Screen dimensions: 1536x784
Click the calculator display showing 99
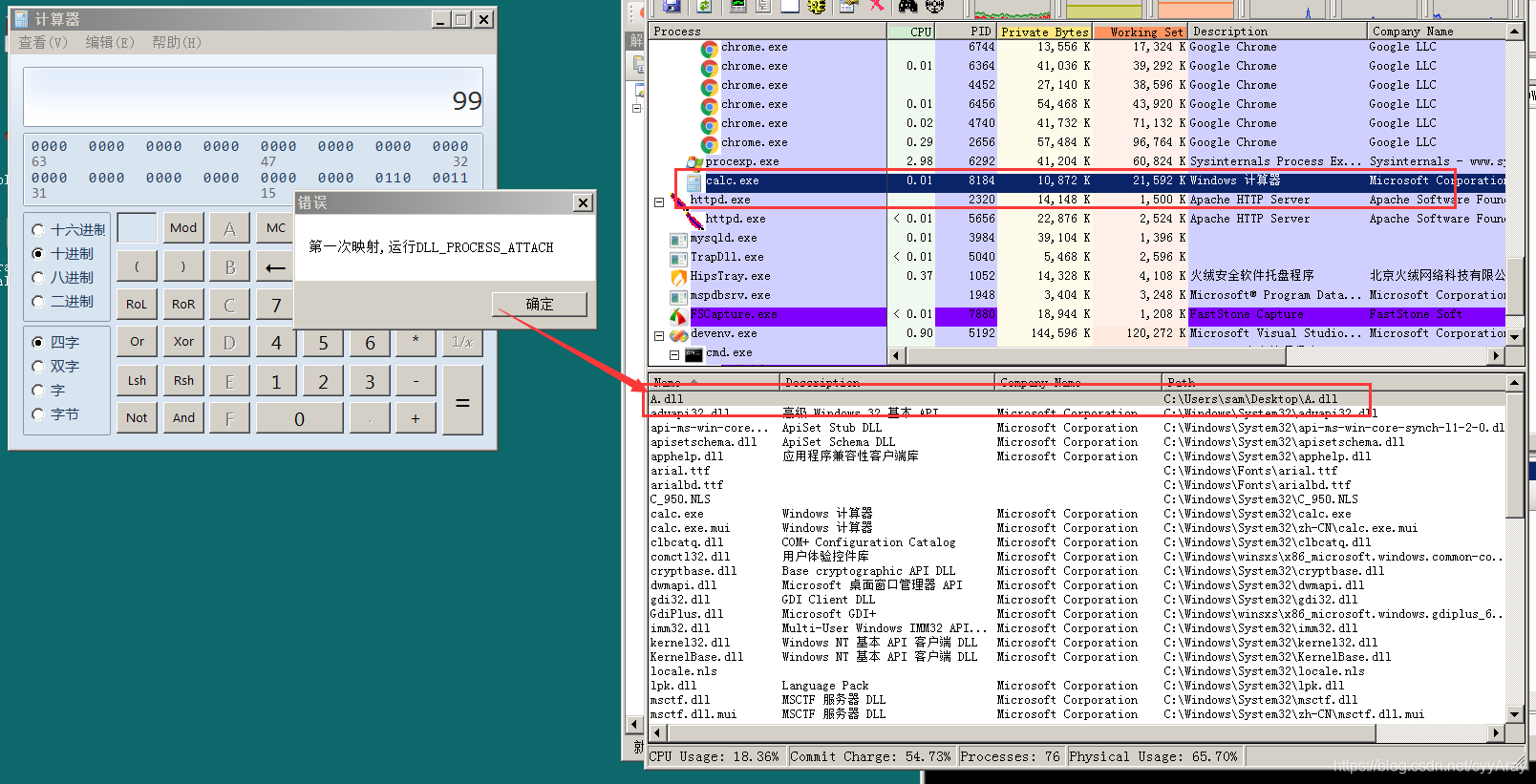coord(253,97)
